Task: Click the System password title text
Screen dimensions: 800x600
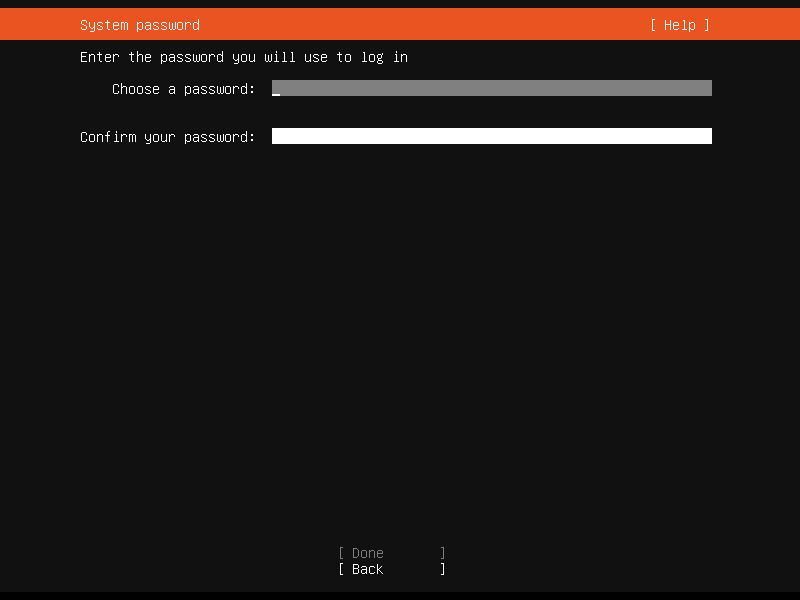Action: [139, 25]
